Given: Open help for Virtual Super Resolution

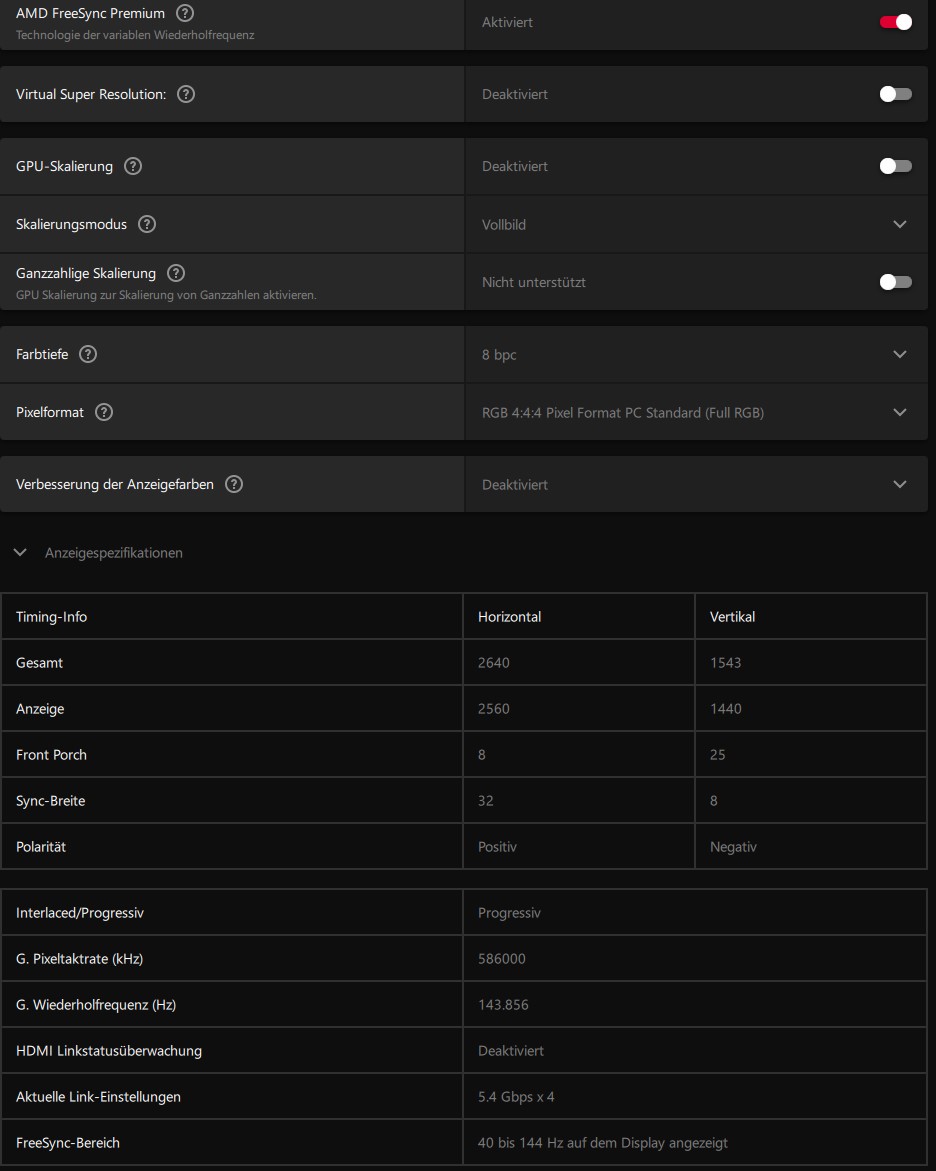Looking at the screenshot, I should [x=186, y=94].
